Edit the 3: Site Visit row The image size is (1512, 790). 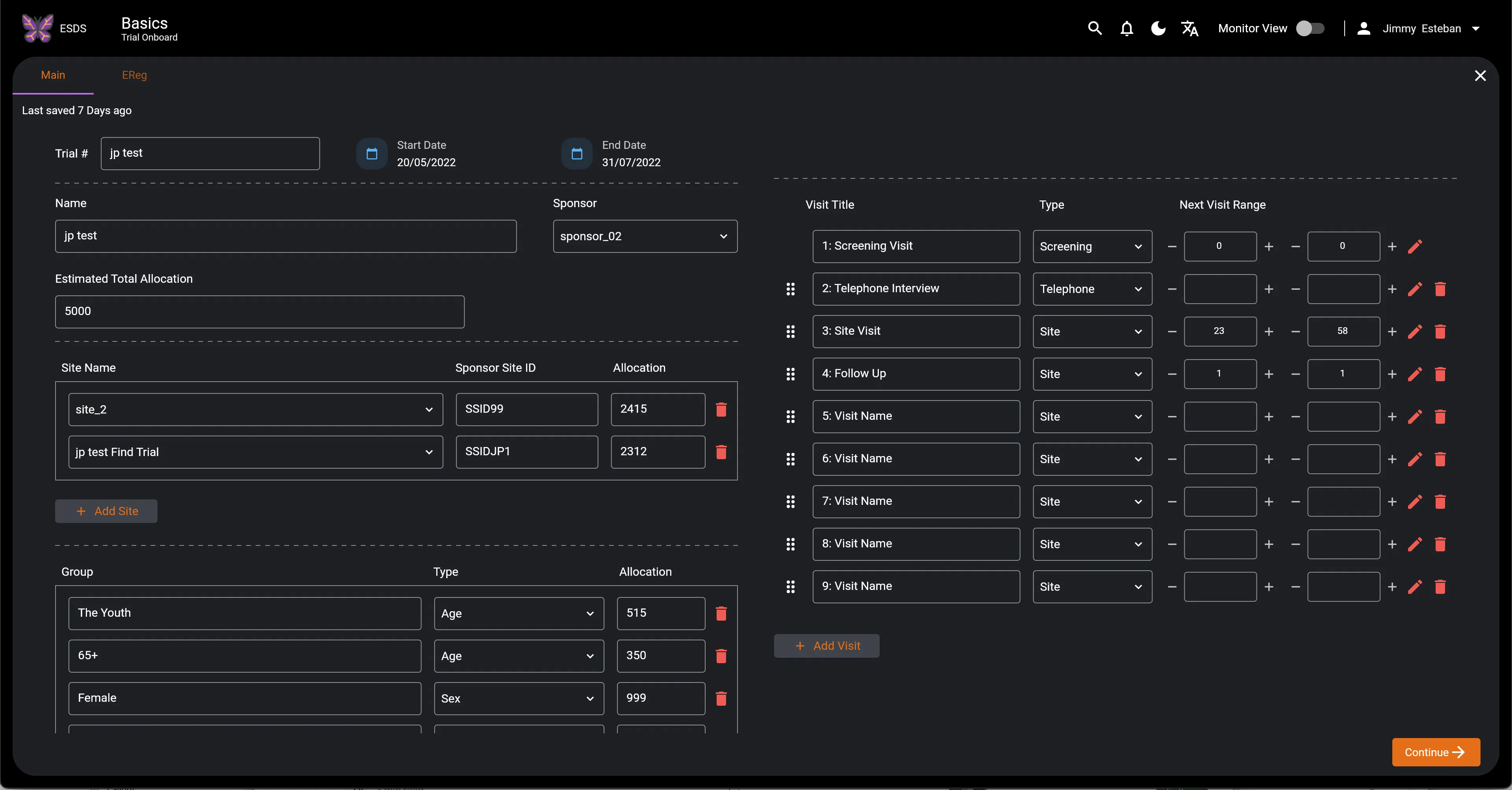click(1415, 332)
